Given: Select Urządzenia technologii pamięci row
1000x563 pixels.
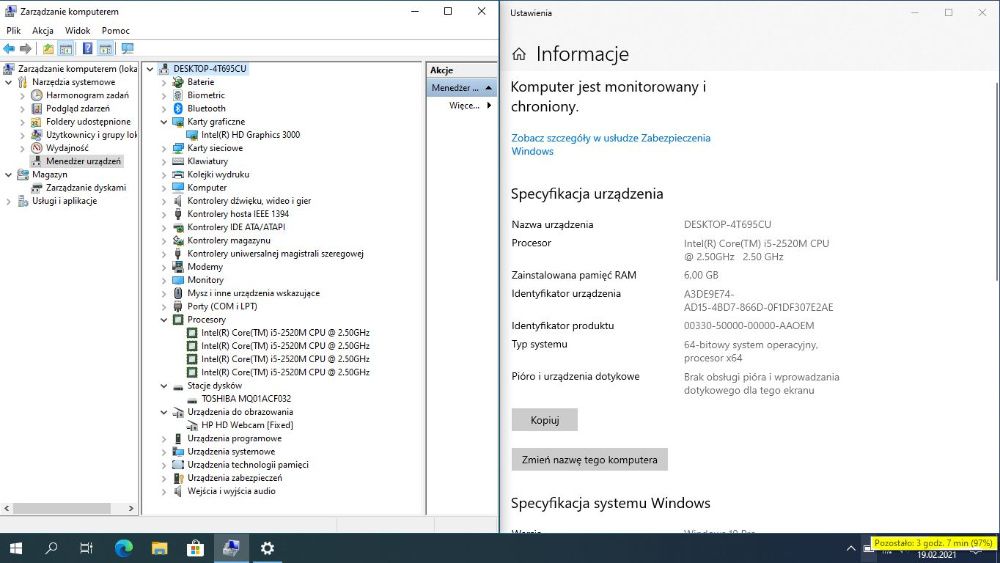Looking at the screenshot, I should (x=247, y=464).
